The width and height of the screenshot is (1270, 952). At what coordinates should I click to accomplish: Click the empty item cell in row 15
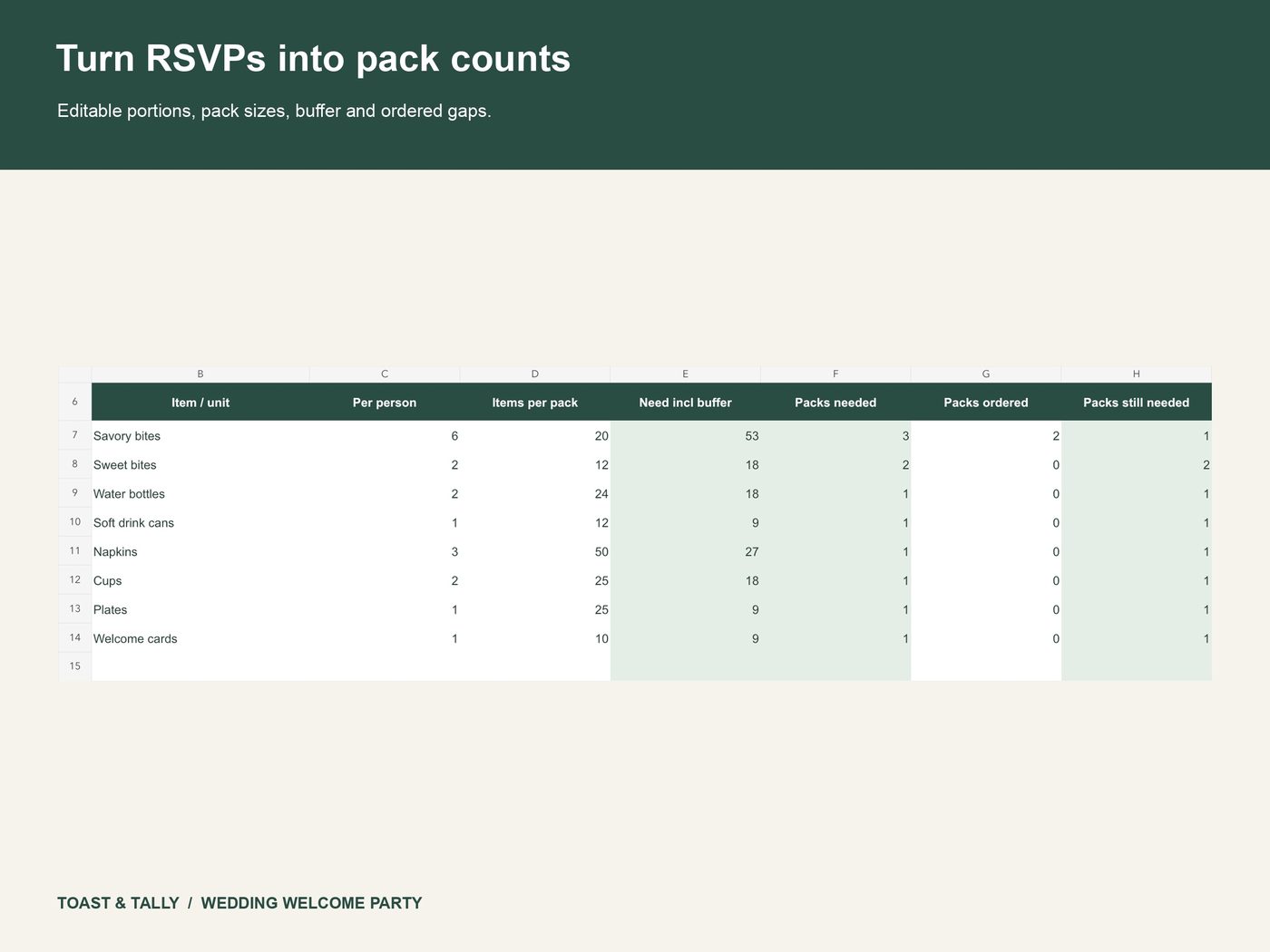pyautogui.click(x=200, y=667)
